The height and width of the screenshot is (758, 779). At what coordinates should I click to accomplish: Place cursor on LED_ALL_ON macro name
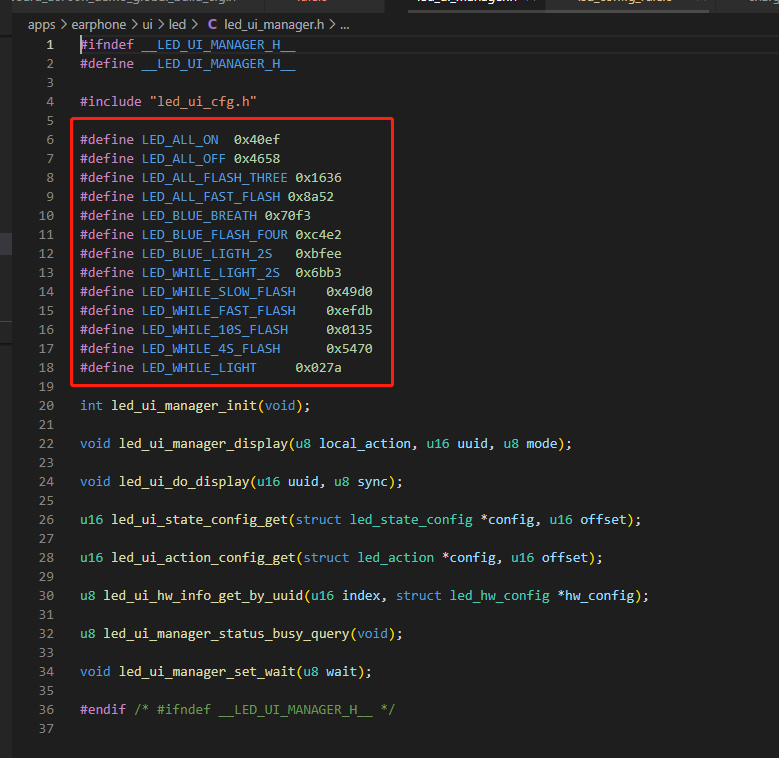tap(180, 140)
